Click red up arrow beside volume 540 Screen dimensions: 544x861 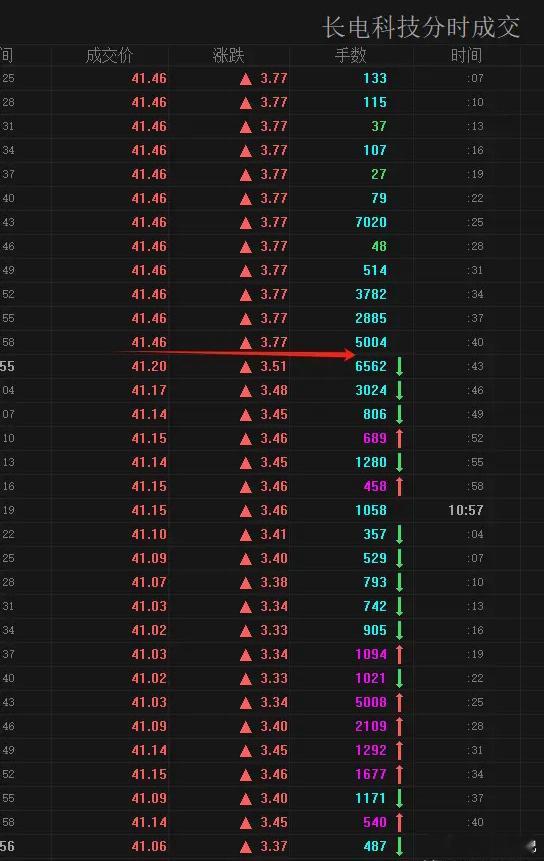click(400, 822)
